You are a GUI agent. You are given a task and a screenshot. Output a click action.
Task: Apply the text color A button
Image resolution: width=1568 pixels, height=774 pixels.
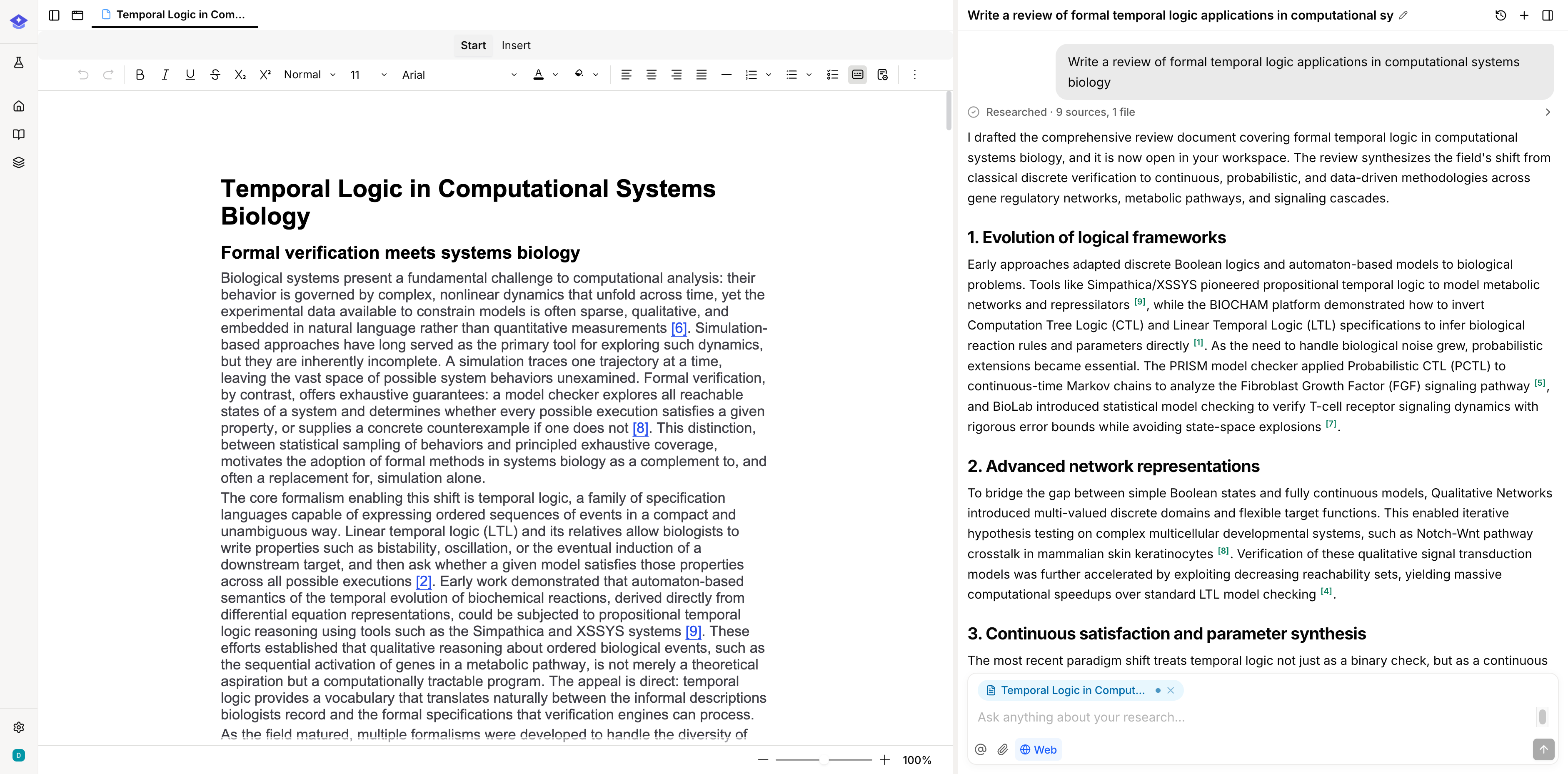point(538,74)
